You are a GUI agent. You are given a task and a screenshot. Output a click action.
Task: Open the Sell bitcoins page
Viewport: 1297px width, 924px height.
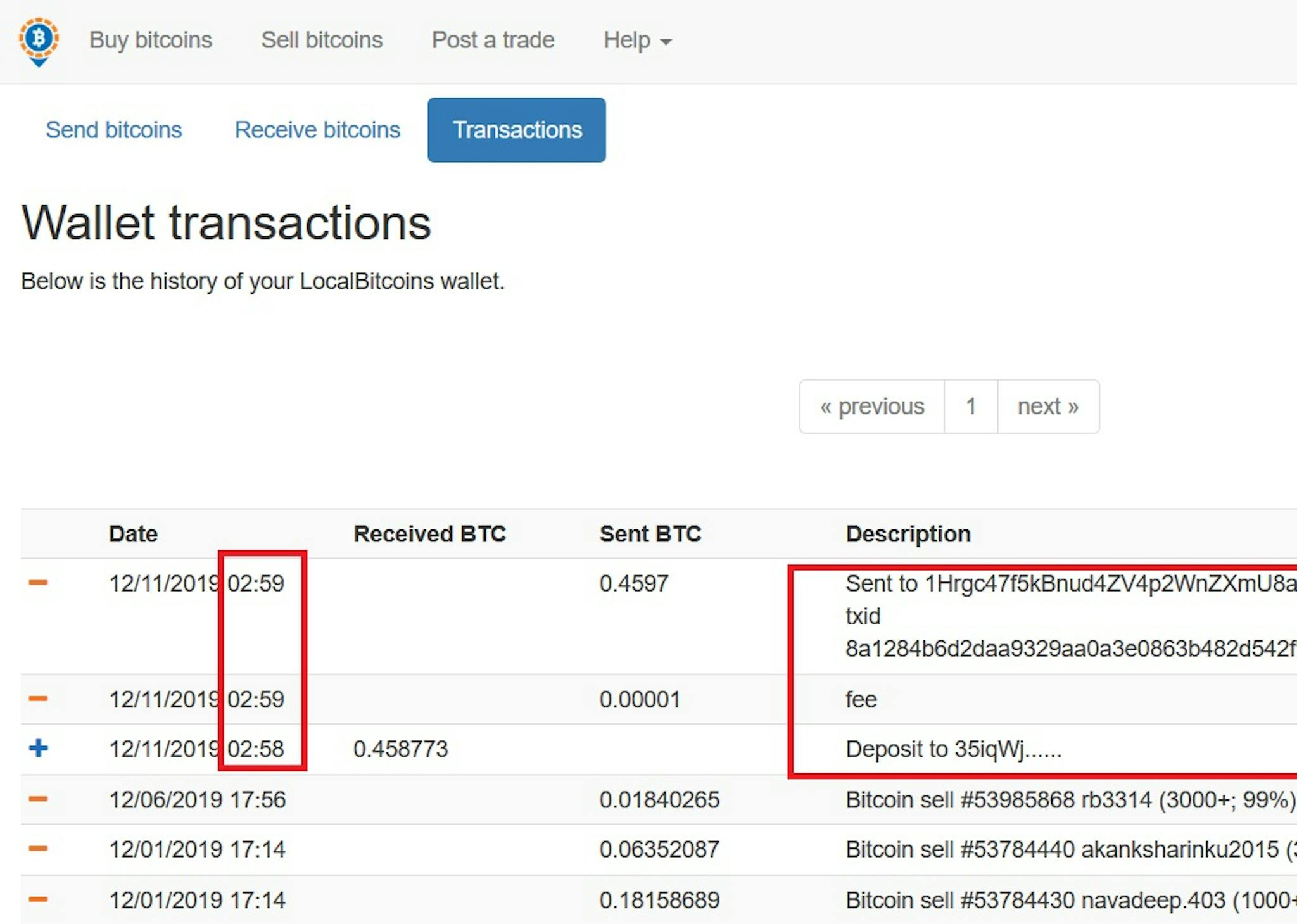click(x=322, y=40)
